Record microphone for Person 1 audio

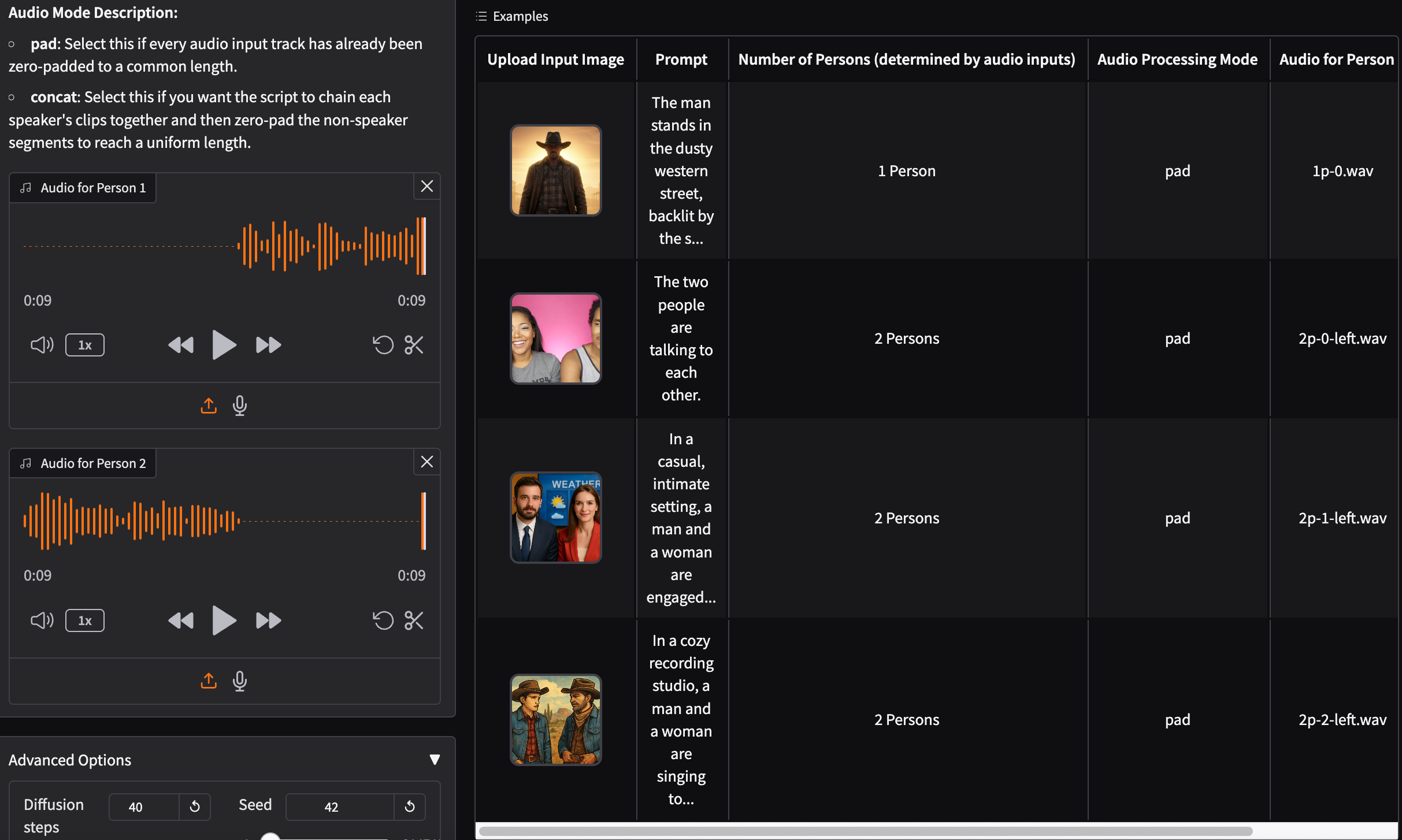pos(240,406)
